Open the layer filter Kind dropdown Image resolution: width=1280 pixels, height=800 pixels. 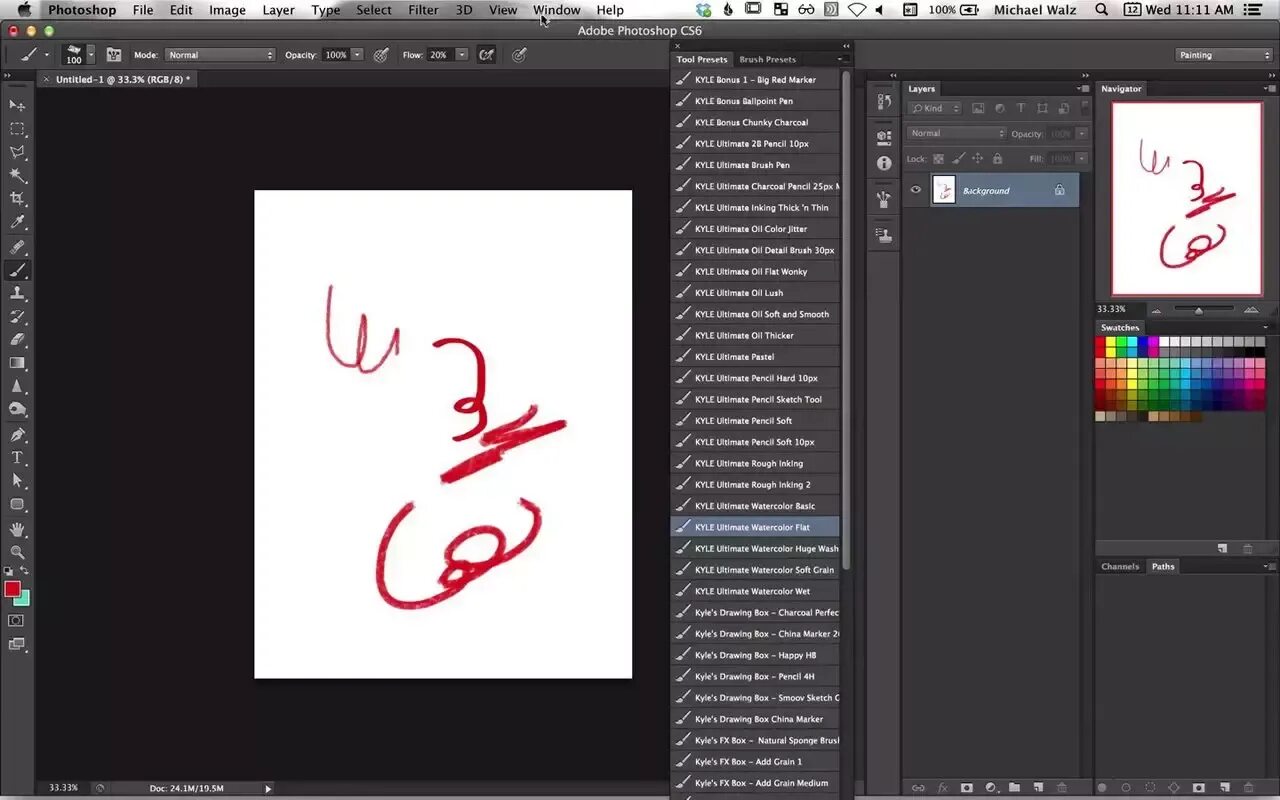[935, 108]
